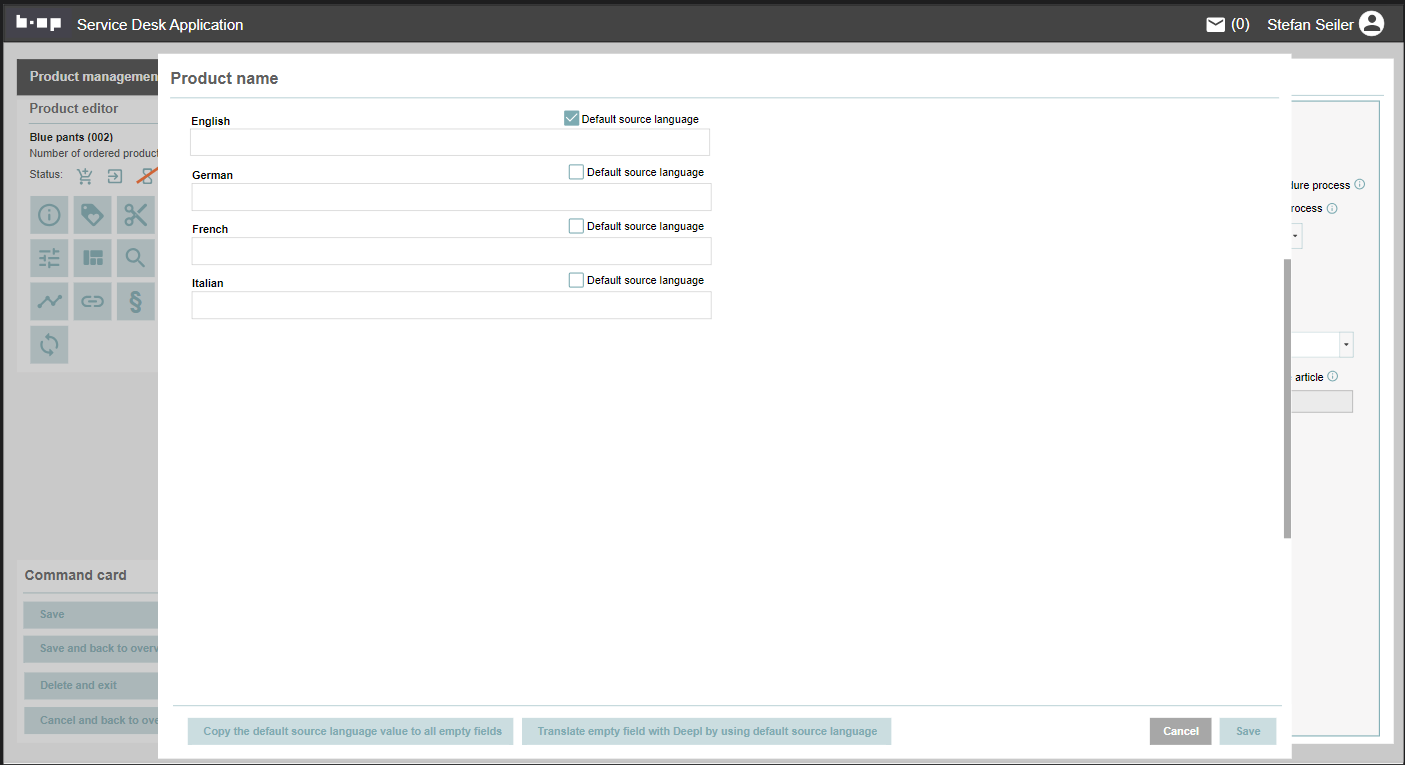Click the dialog's vertical scrollbar

[1287, 400]
